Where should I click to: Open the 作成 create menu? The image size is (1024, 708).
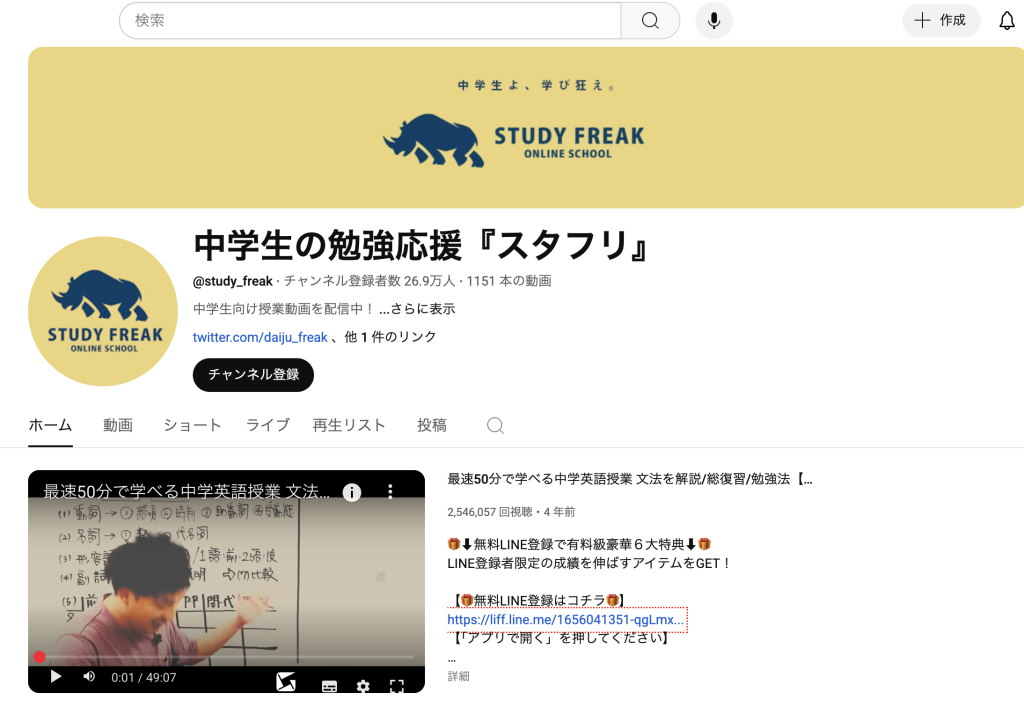click(940, 20)
